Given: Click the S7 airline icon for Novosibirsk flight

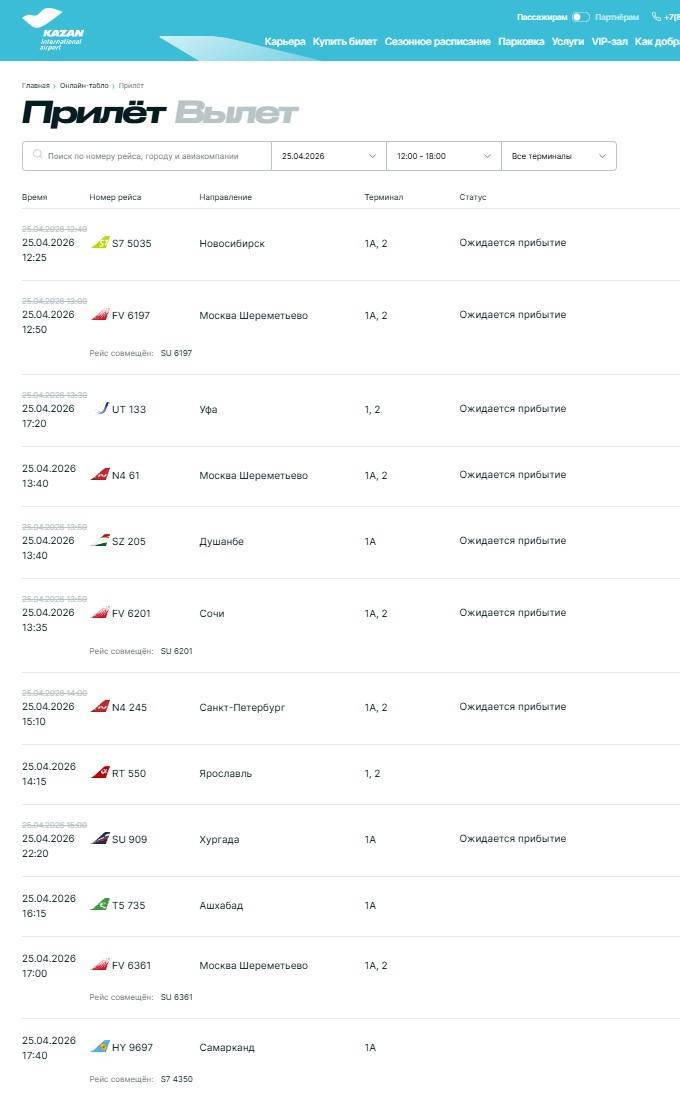Looking at the screenshot, I should pos(100,243).
